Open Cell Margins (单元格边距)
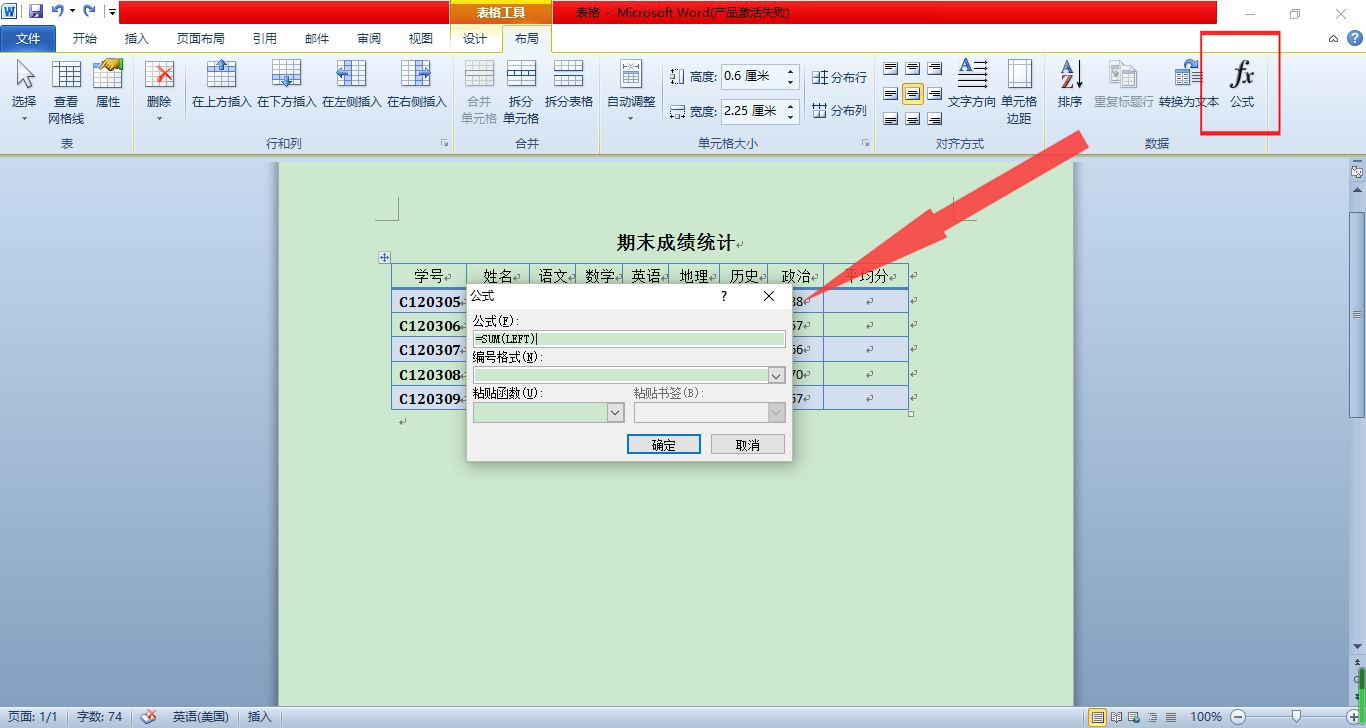The height and width of the screenshot is (728, 1366). (x=1019, y=92)
